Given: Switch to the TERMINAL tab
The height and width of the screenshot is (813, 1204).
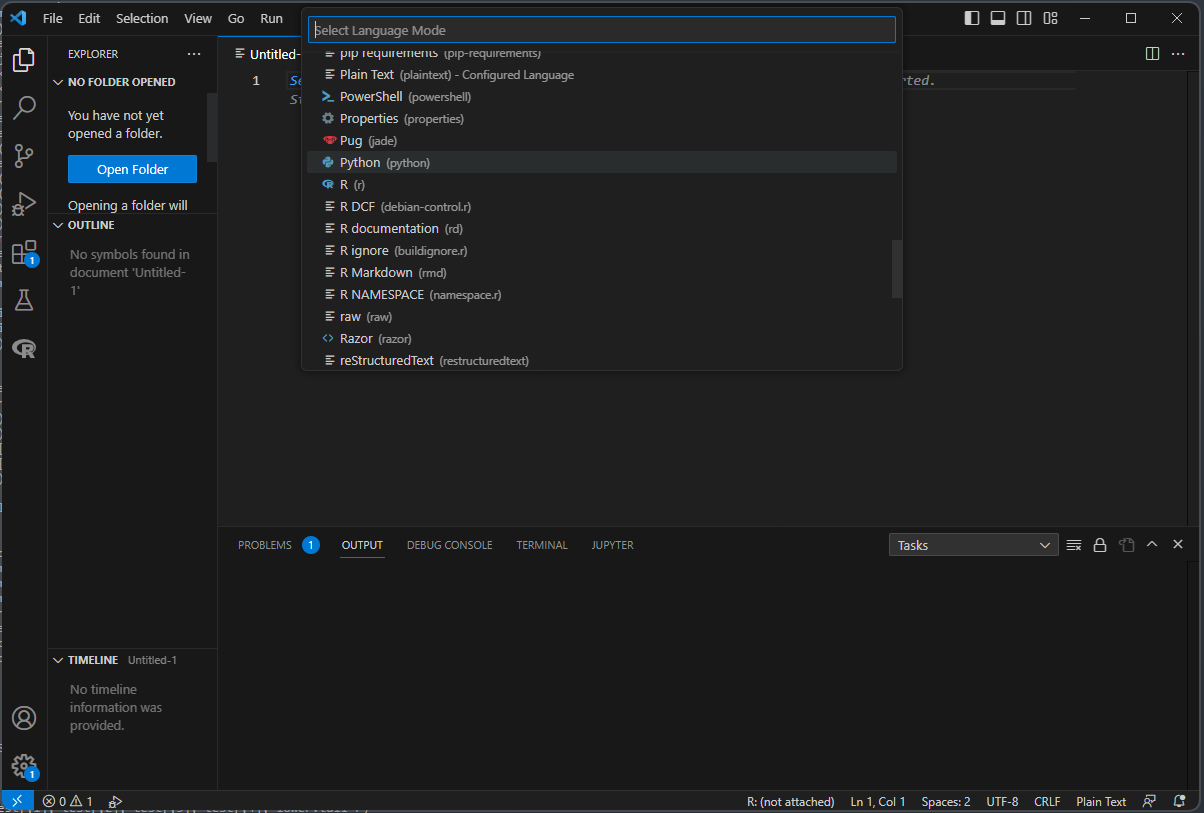Looking at the screenshot, I should pos(541,545).
